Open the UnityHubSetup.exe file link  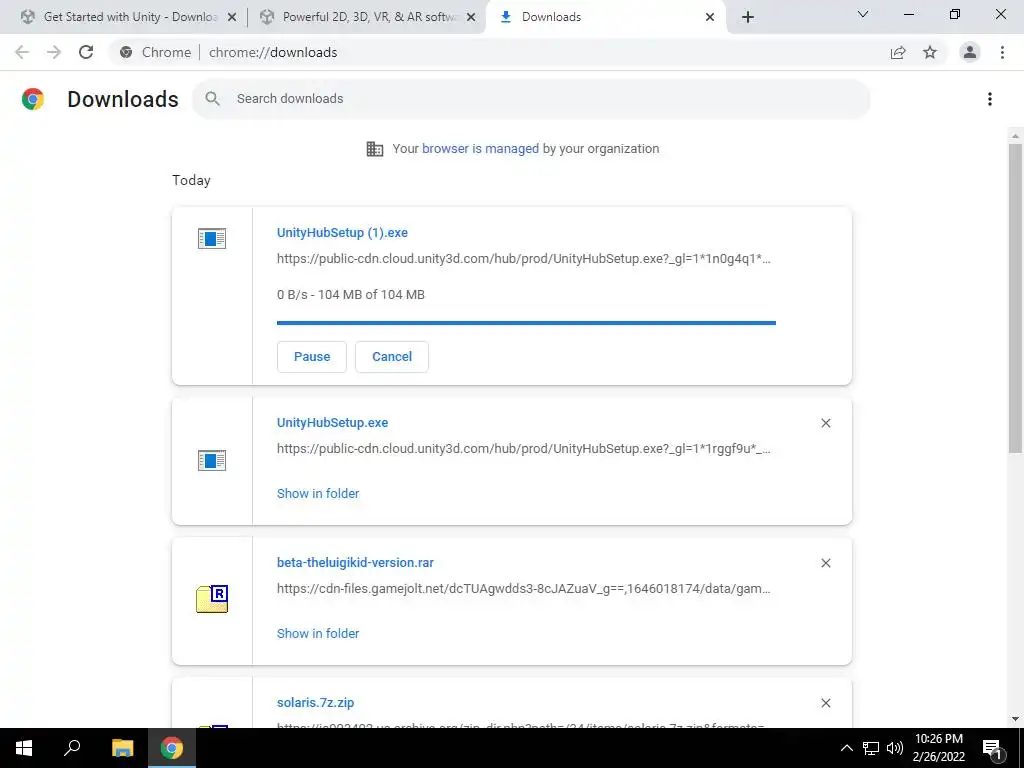click(332, 423)
